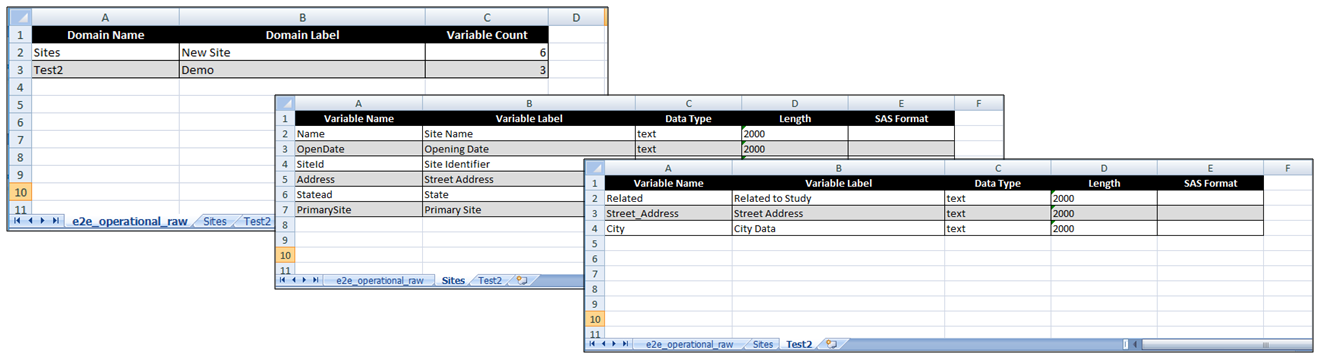This screenshot has height=360, width=1320.
Task: Switch to Sites tab in front window
Action: tap(763, 344)
